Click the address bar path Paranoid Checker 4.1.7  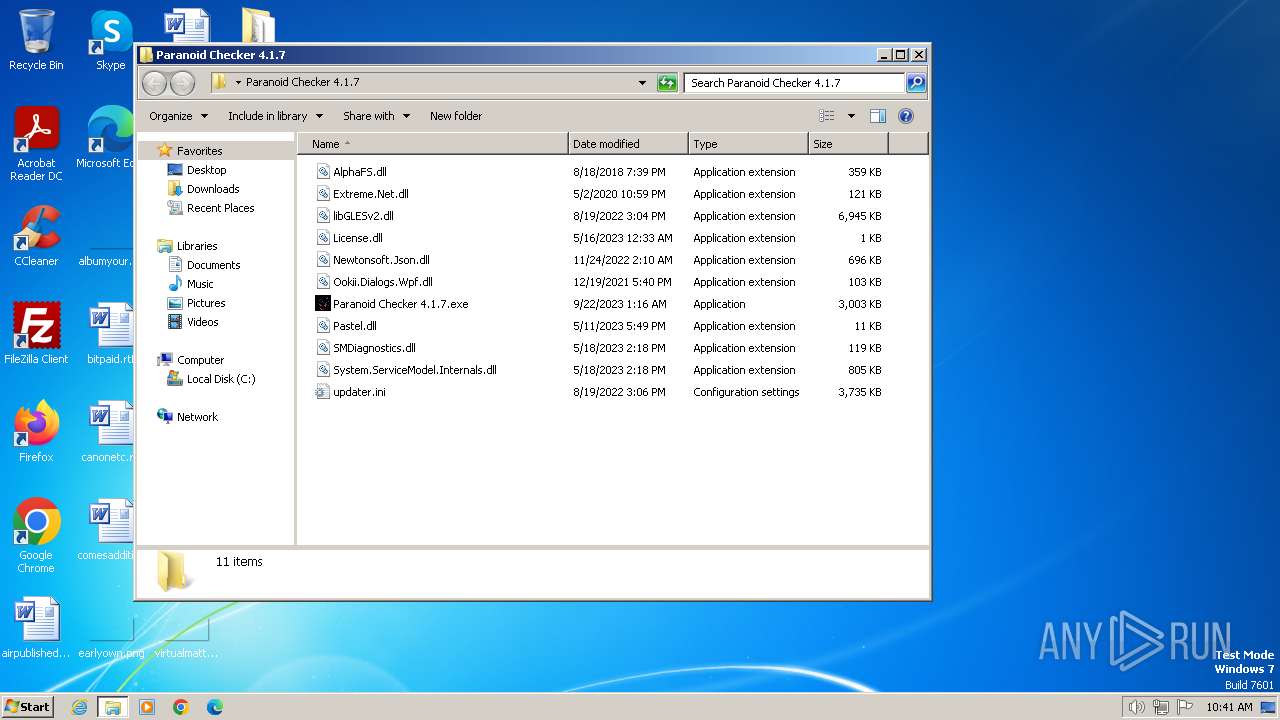tap(302, 83)
